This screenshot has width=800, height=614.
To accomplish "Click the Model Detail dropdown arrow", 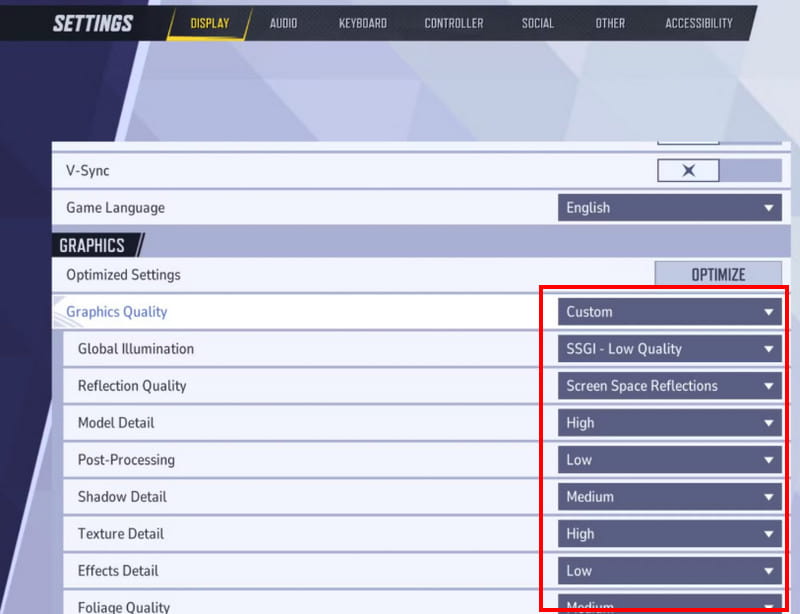I will click(x=768, y=423).
